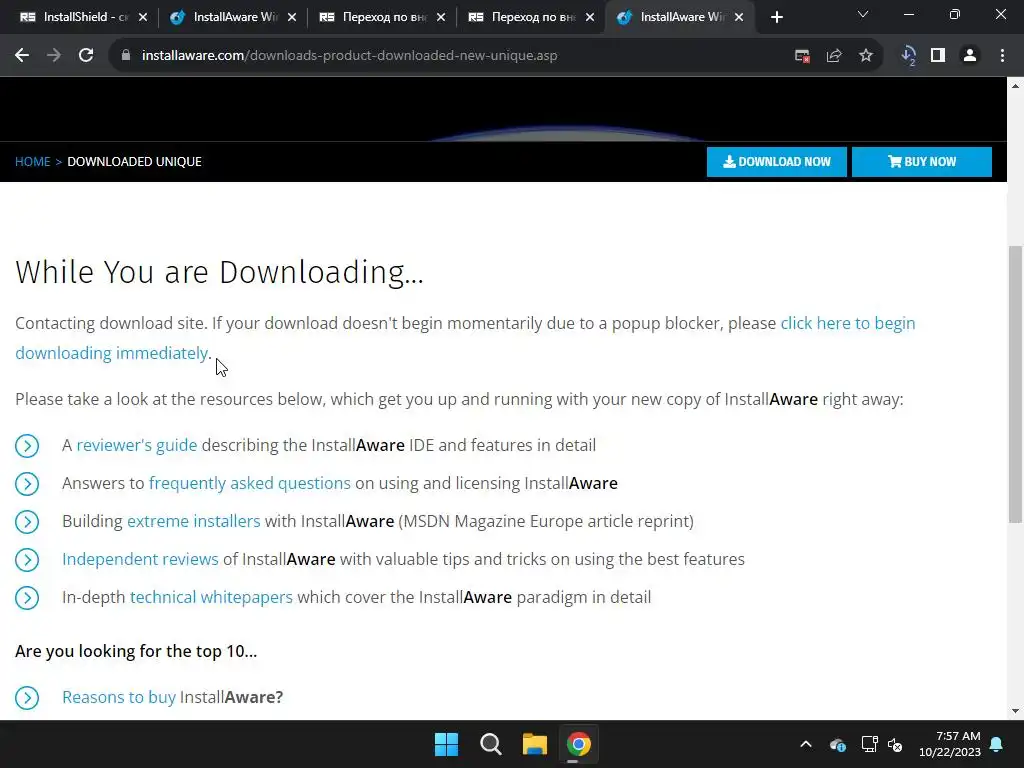Viewport: 1024px width, 768px height.
Task: Open Independent reviews link
Action: [x=140, y=559]
